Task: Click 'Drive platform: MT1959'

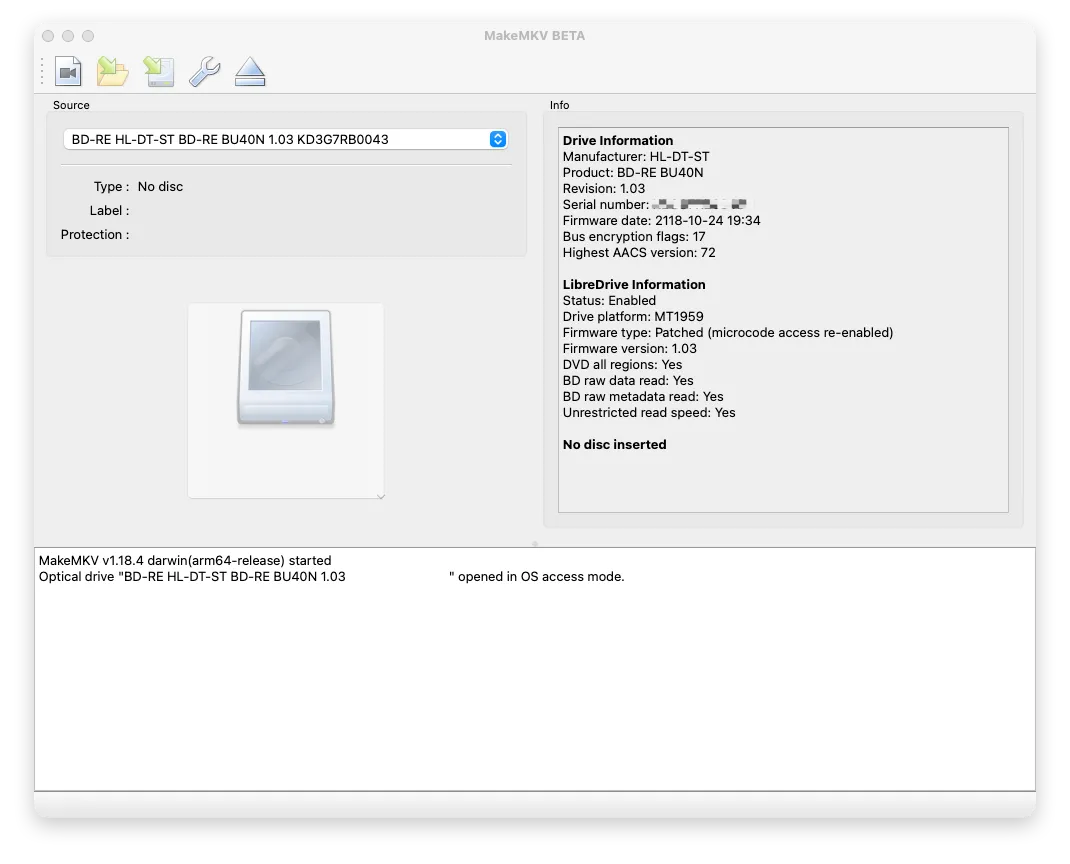Action: pos(633,317)
